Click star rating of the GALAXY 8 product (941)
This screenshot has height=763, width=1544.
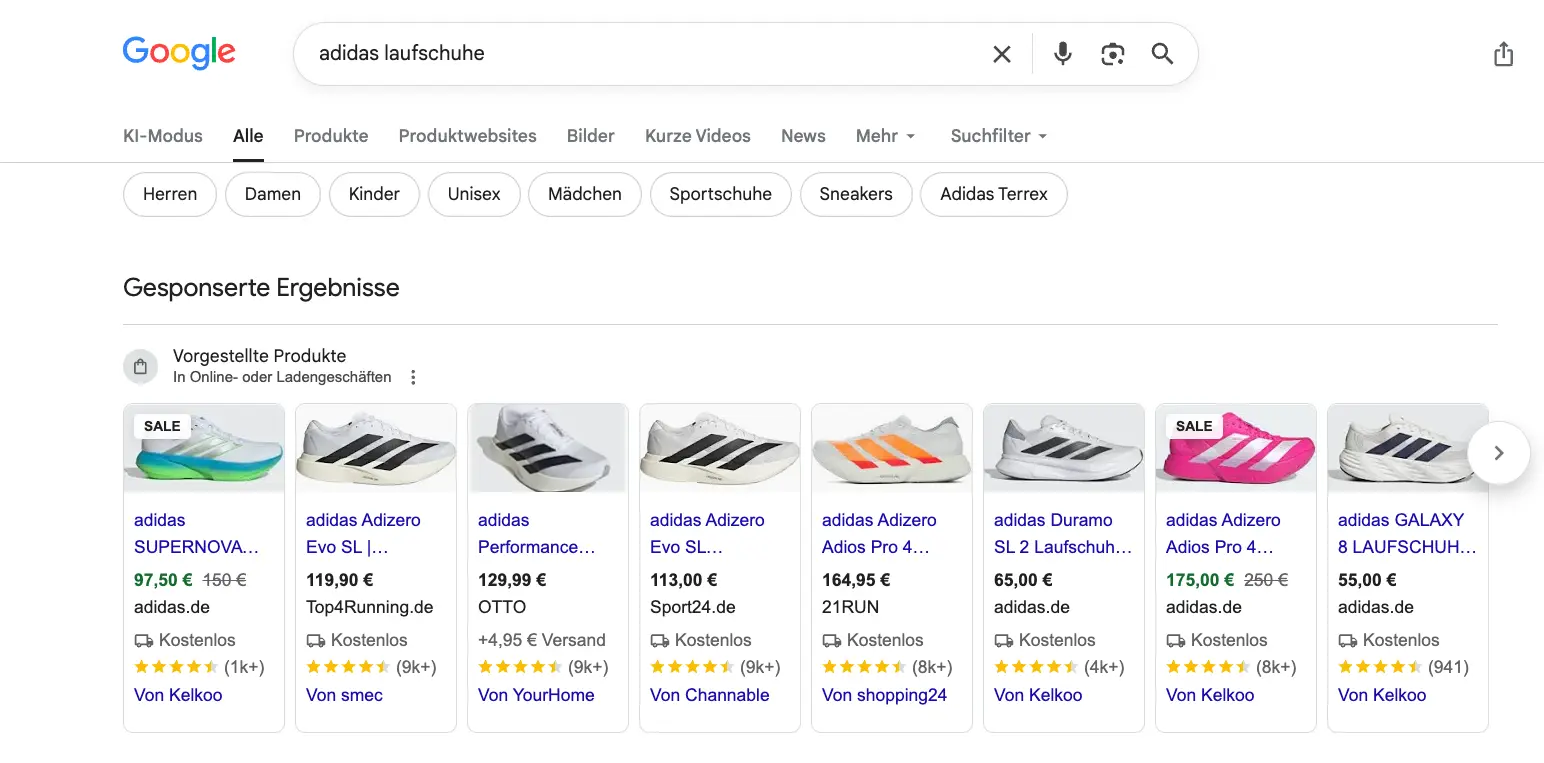[1380, 667]
